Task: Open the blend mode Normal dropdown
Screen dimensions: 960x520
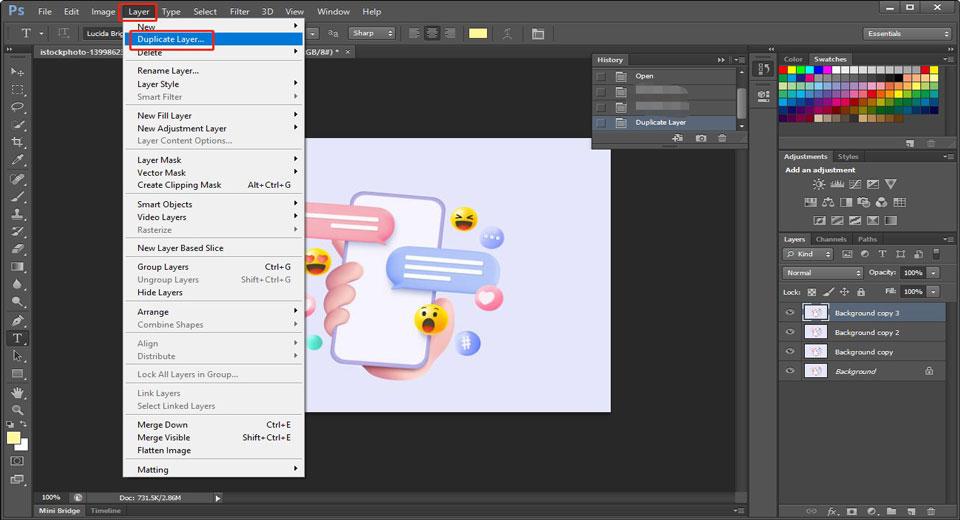Action: pos(822,273)
